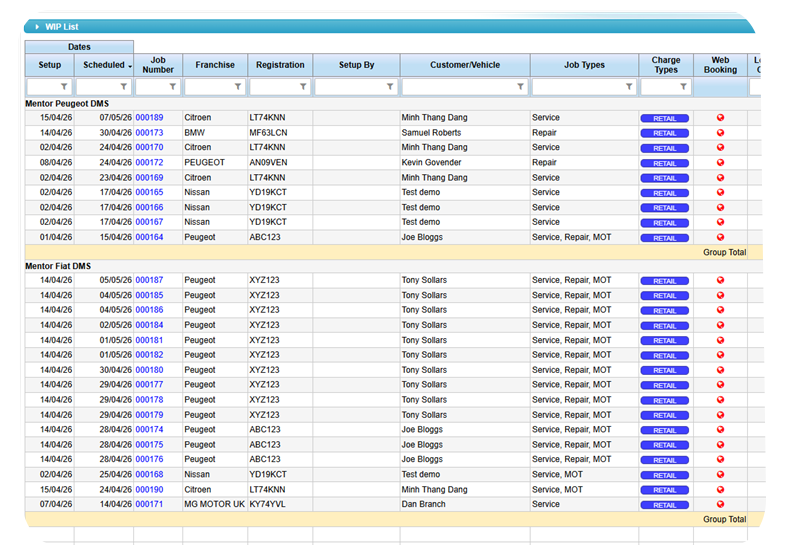Collapse the WIP List panel arrow
Screen dimensions: 792x560
(37, 27)
